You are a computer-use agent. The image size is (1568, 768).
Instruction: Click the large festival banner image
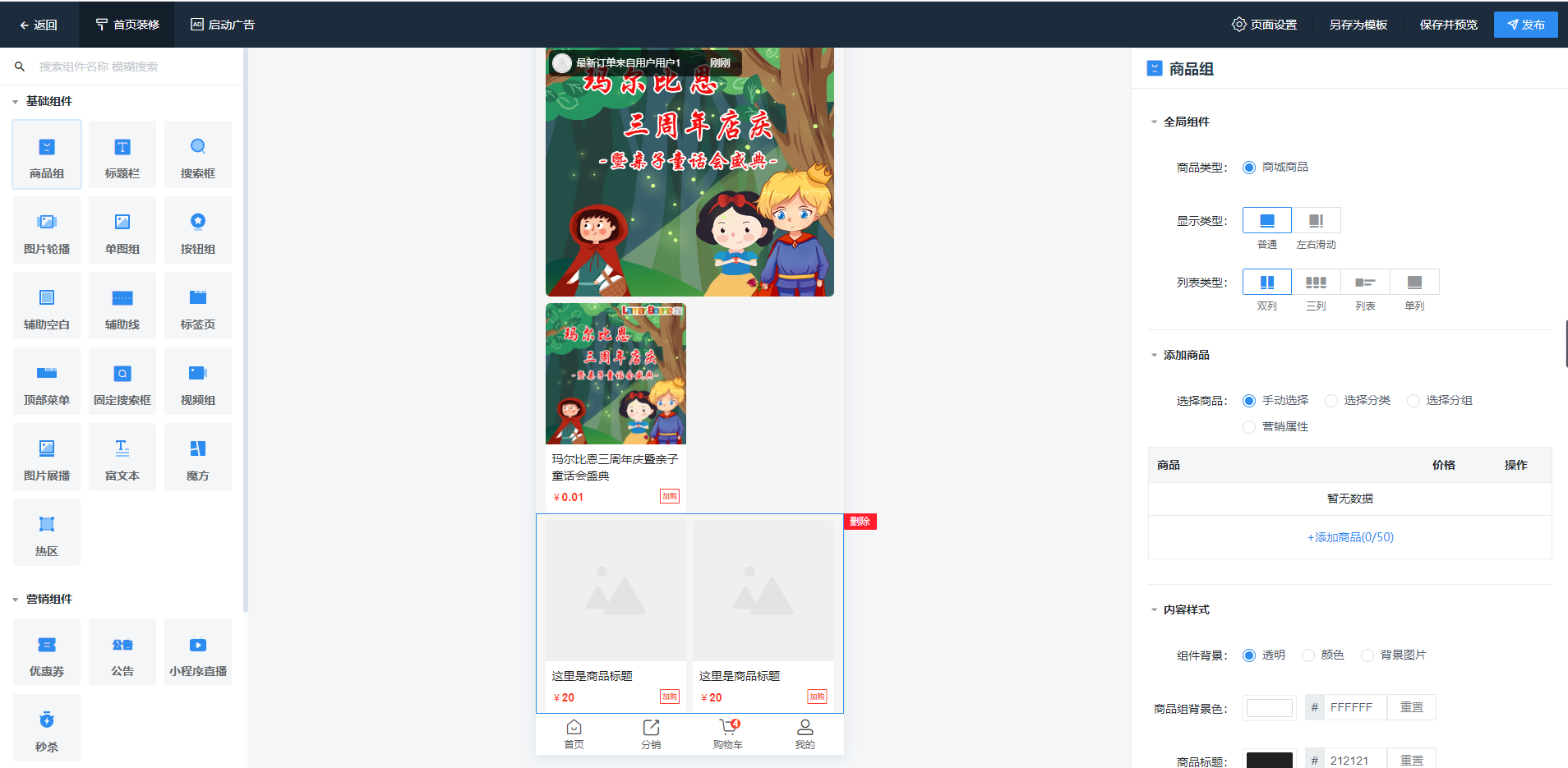coord(689,172)
